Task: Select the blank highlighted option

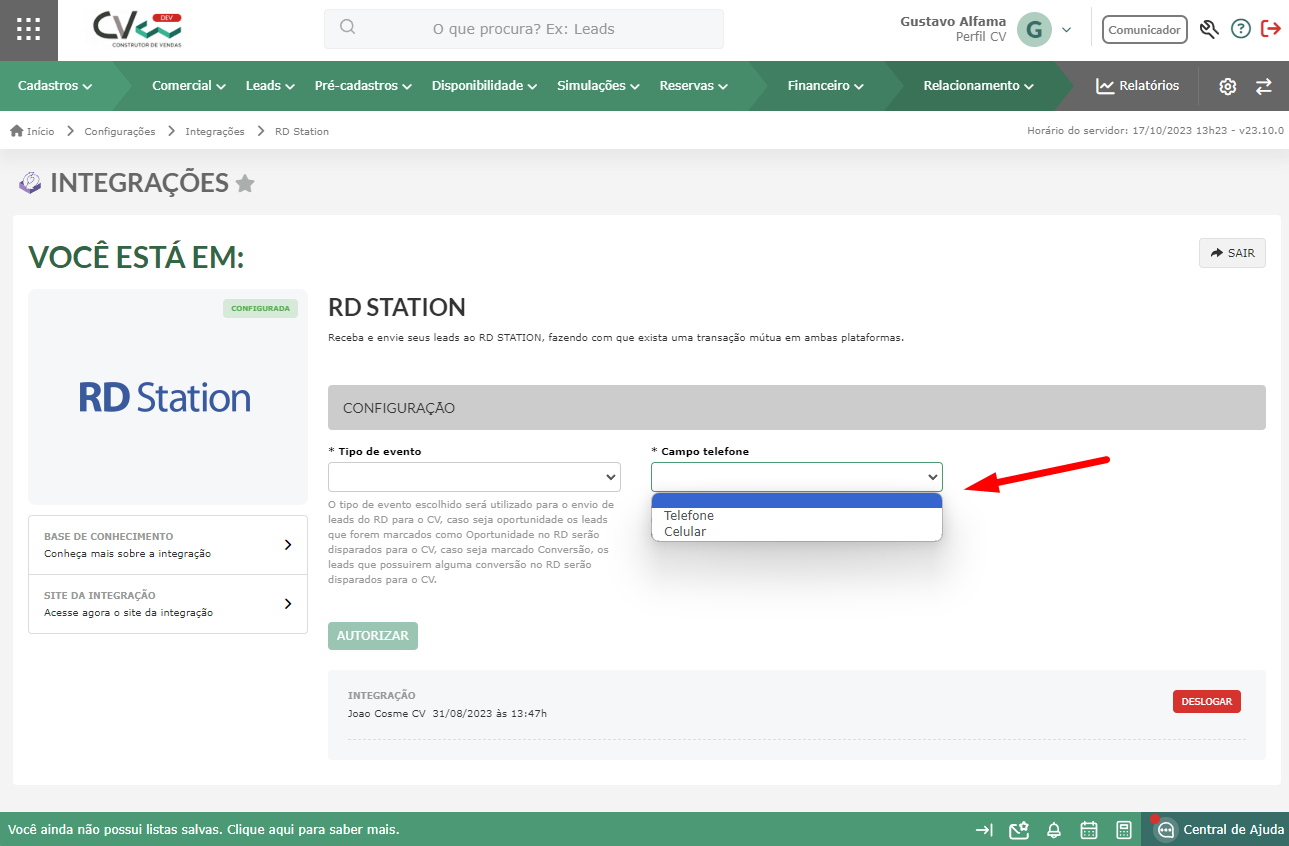Action: pyautogui.click(x=797, y=501)
